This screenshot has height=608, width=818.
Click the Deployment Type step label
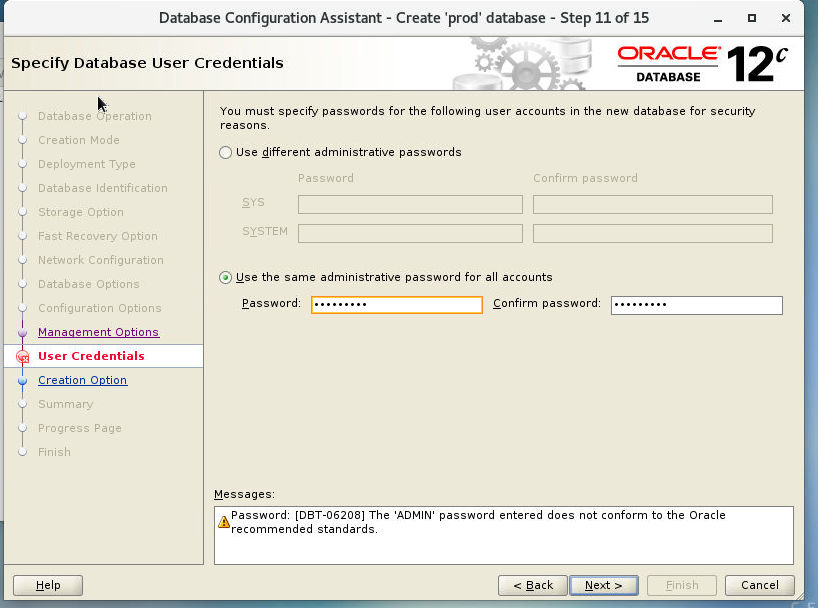[x=87, y=164]
